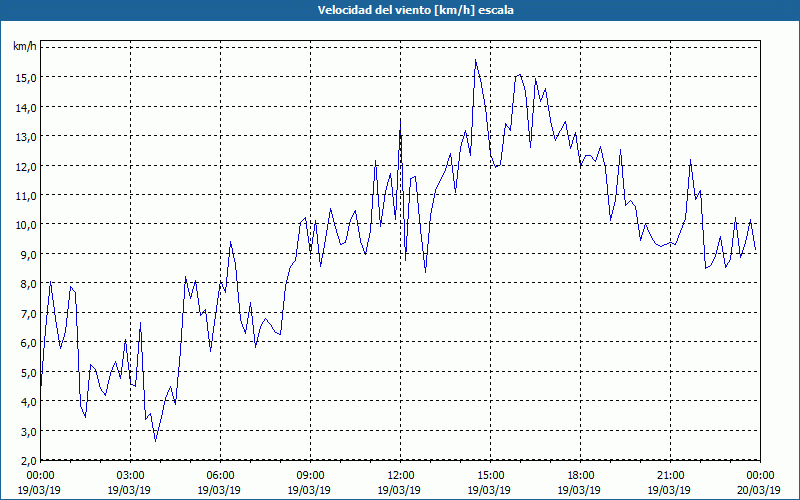Click the lowest wind speed dip before 04:00
The height and width of the screenshot is (500, 800).
[x=156, y=440]
